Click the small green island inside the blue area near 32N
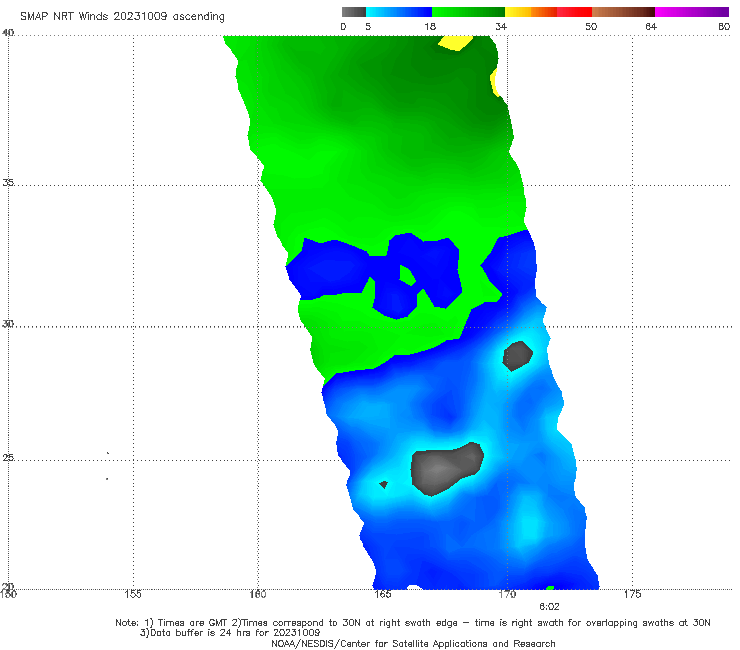Screen dimensions: 740x650 (x=407, y=276)
